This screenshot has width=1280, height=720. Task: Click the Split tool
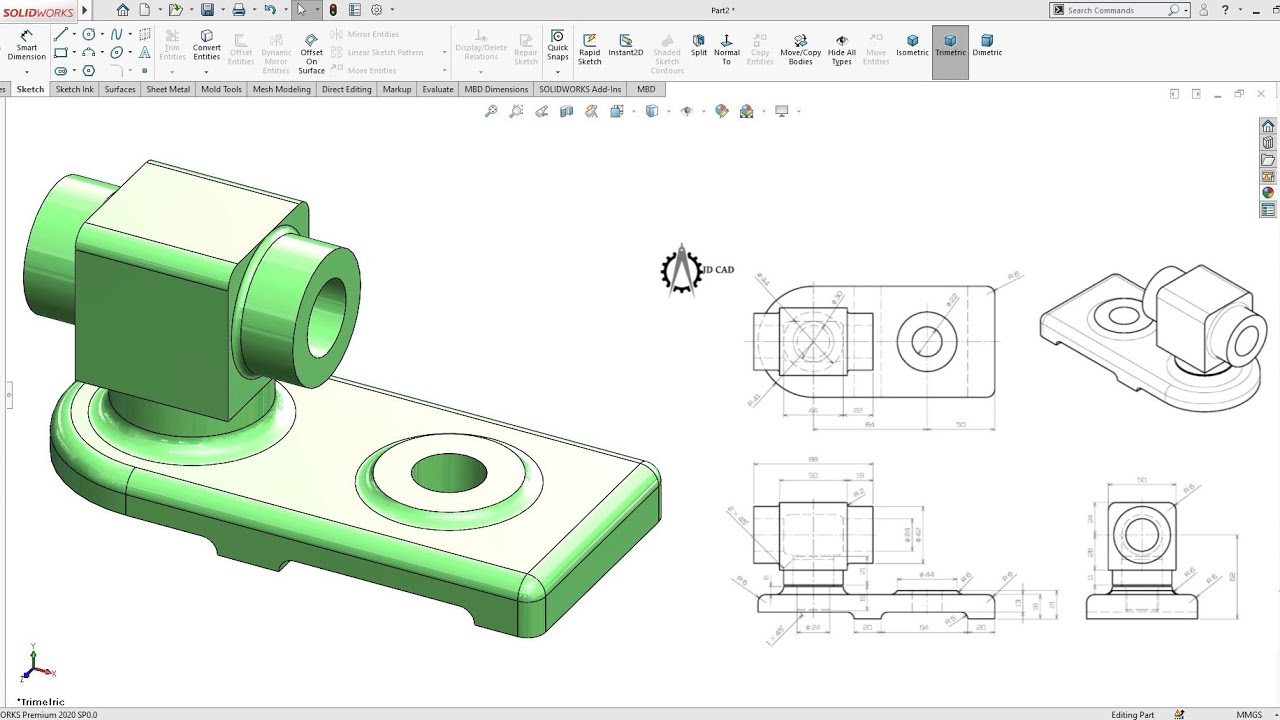point(699,45)
